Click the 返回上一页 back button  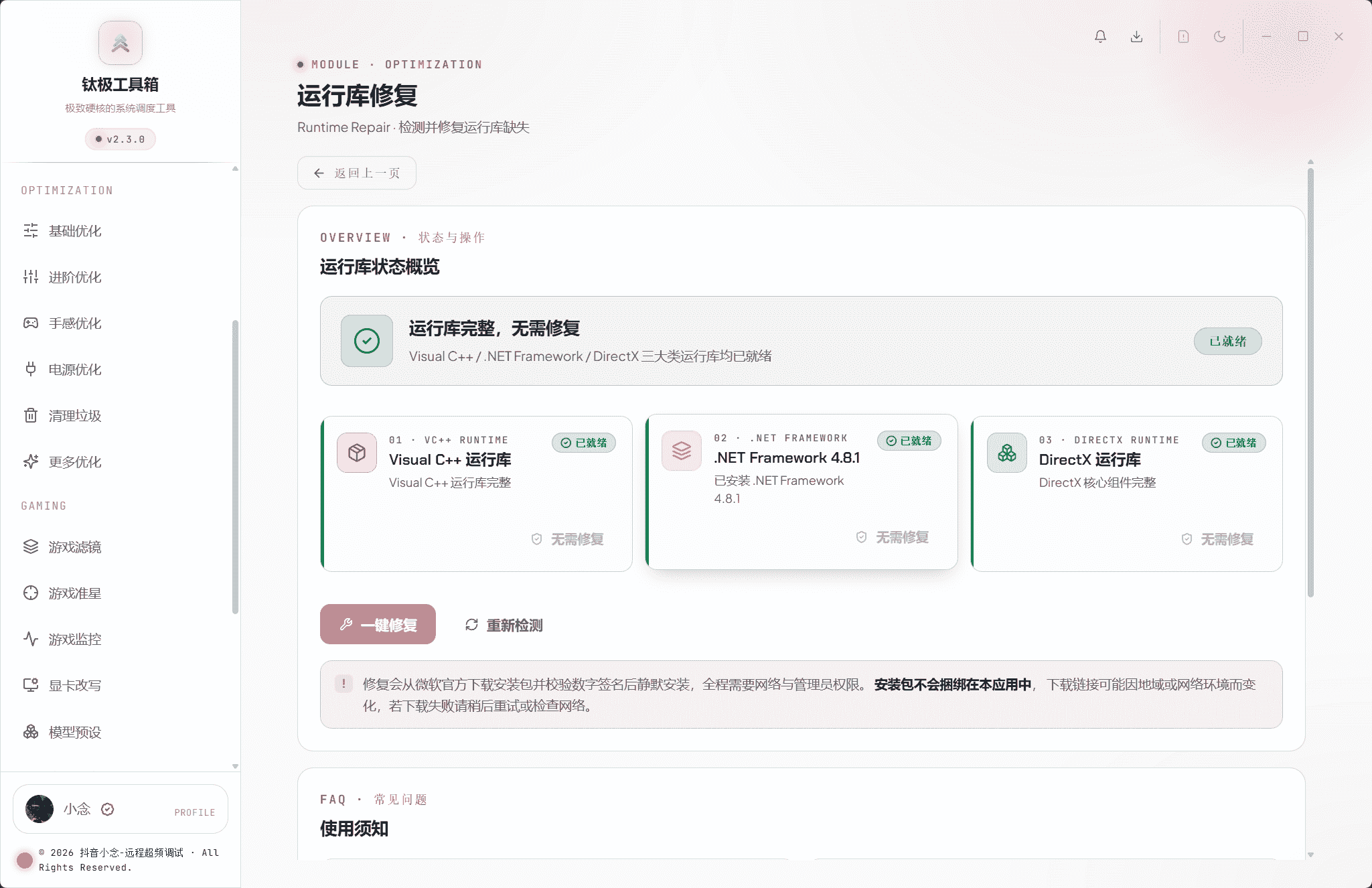(x=357, y=173)
